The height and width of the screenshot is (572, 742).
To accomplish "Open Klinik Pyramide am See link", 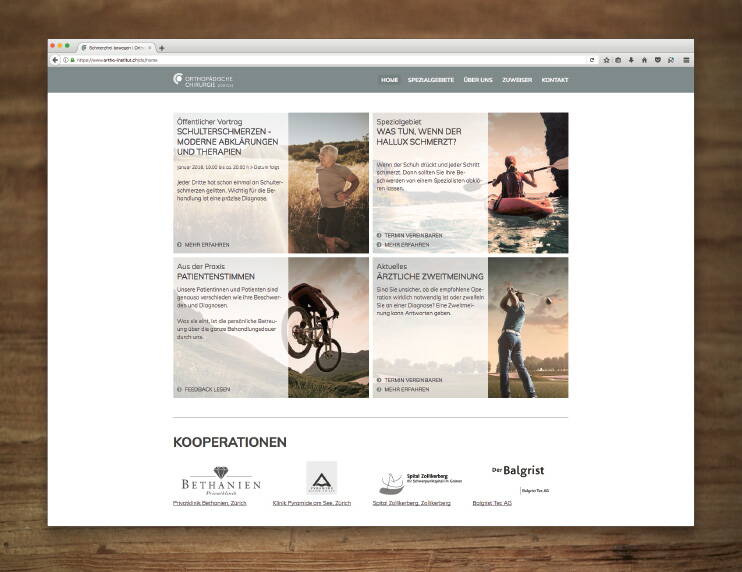I will [312, 503].
